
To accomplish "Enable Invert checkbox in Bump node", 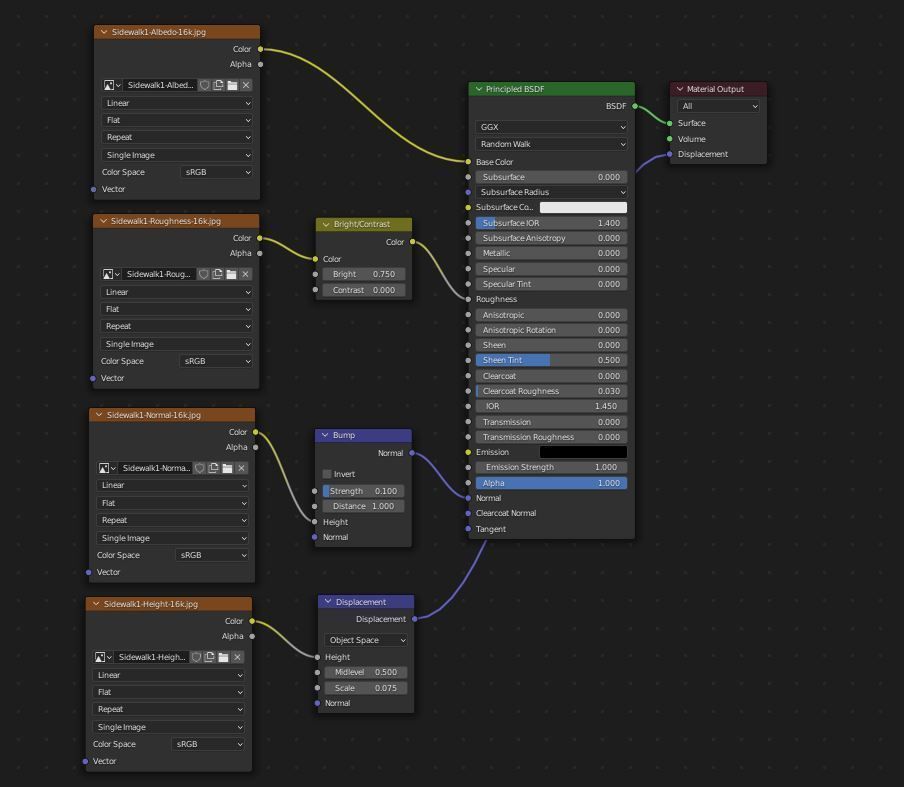I will (327, 474).
